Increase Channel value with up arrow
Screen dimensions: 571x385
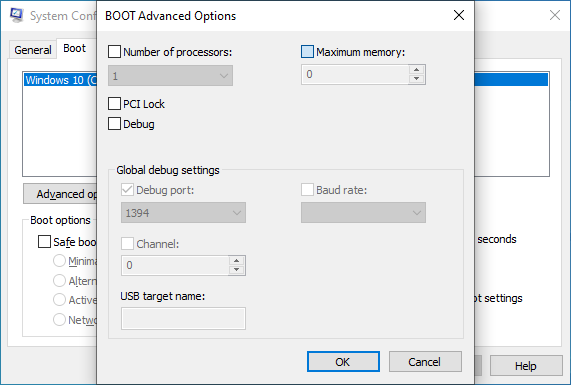[236, 260]
